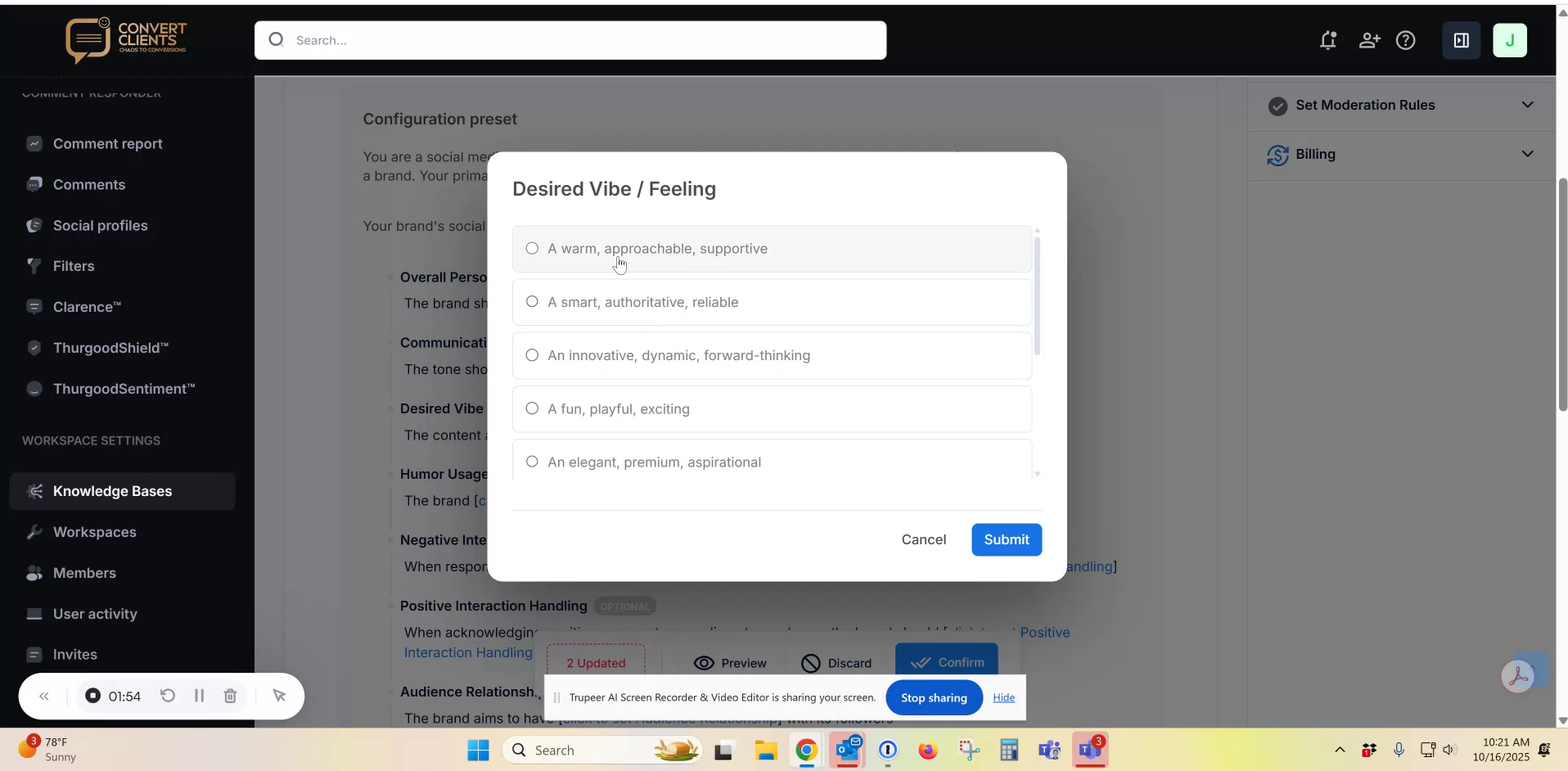Go to the Members section
The width and height of the screenshot is (1568, 771).
pos(86,573)
